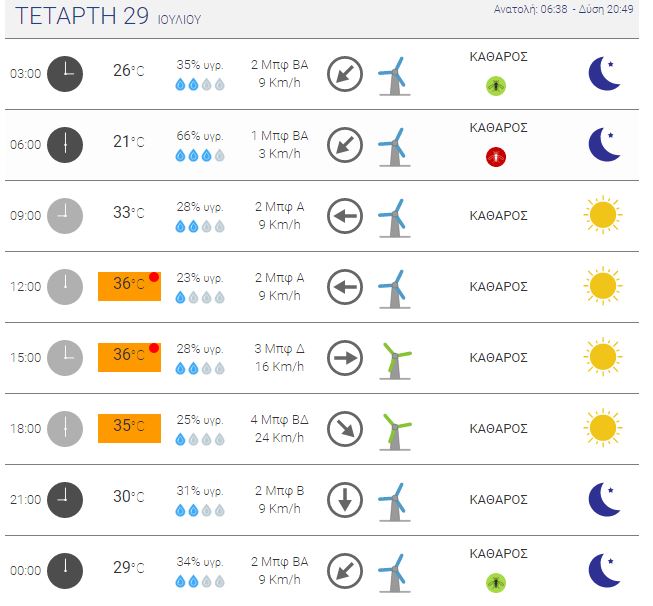The image size is (653, 606).
Task: Click the sun icon at 09:00
Action: (x=603, y=215)
